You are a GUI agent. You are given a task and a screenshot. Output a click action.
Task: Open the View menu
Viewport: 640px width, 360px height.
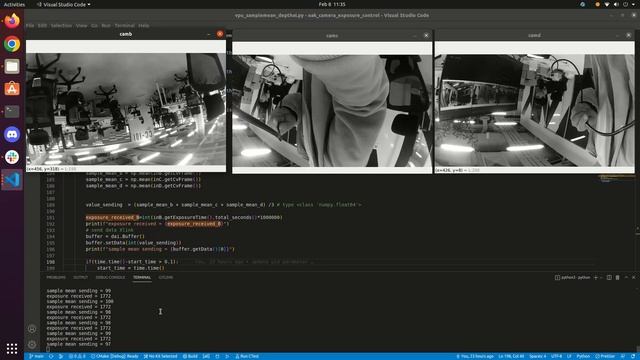coord(81,25)
